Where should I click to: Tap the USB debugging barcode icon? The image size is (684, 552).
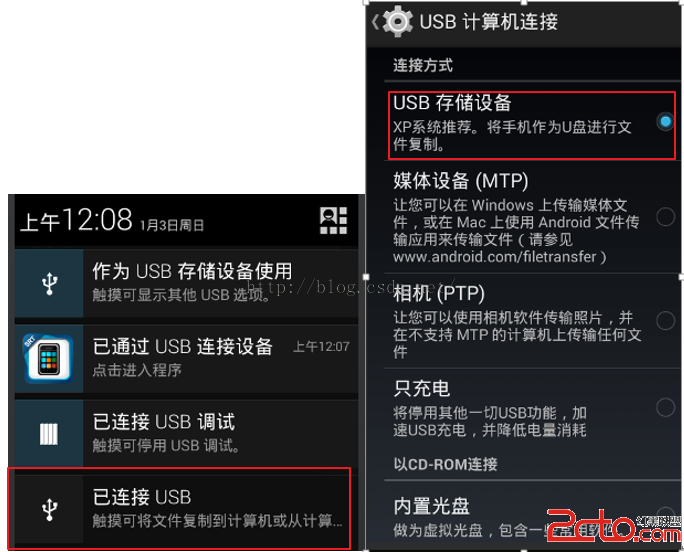point(49,434)
